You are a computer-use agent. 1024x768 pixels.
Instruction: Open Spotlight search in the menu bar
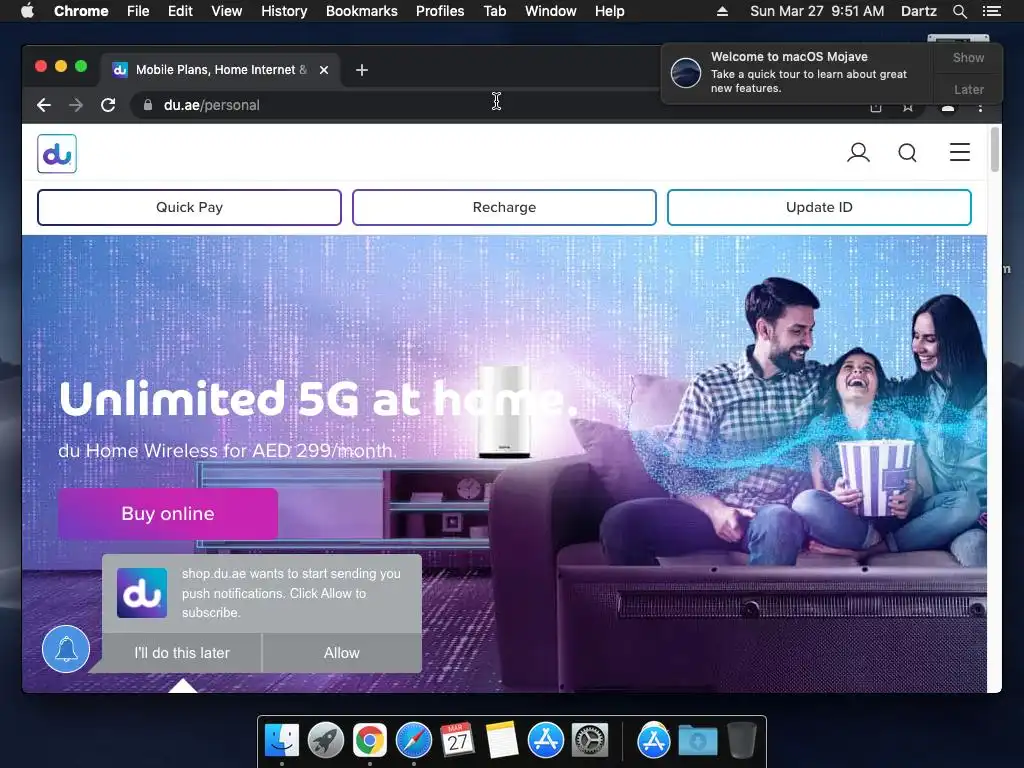coord(959,11)
